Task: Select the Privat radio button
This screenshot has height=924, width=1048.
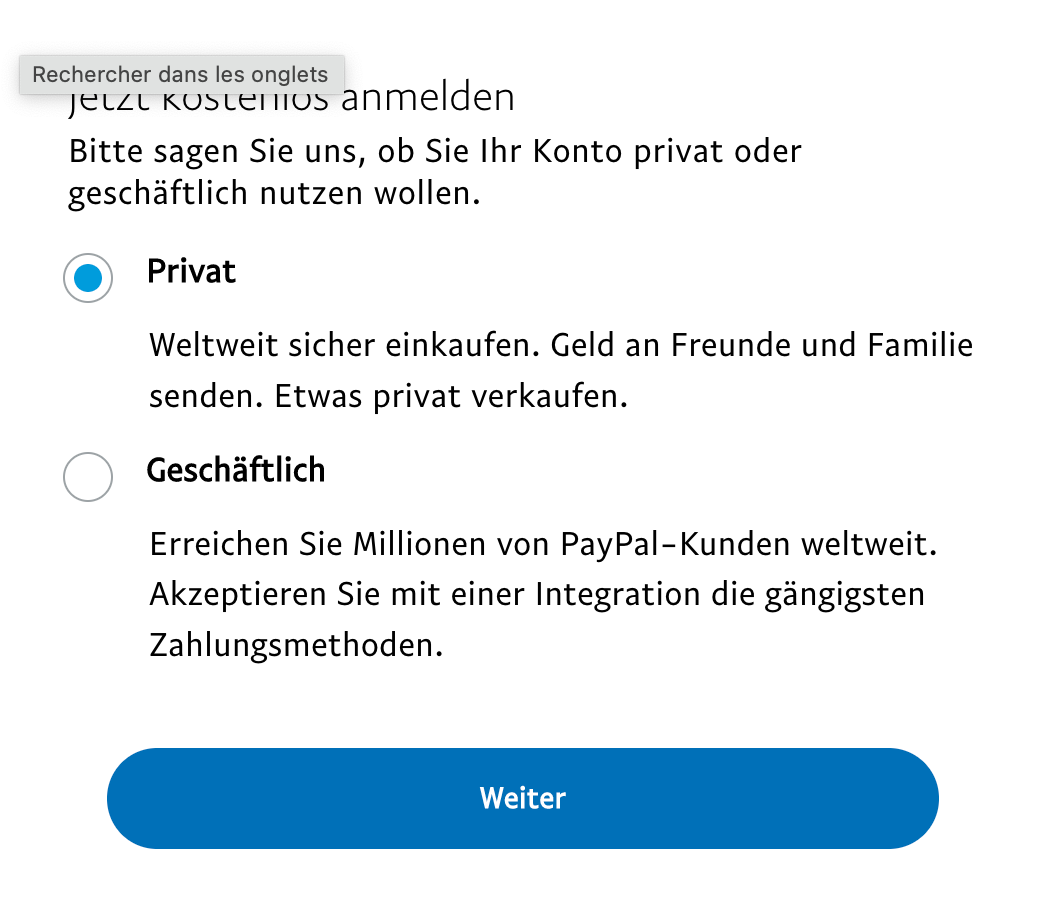Action: pos(88,277)
